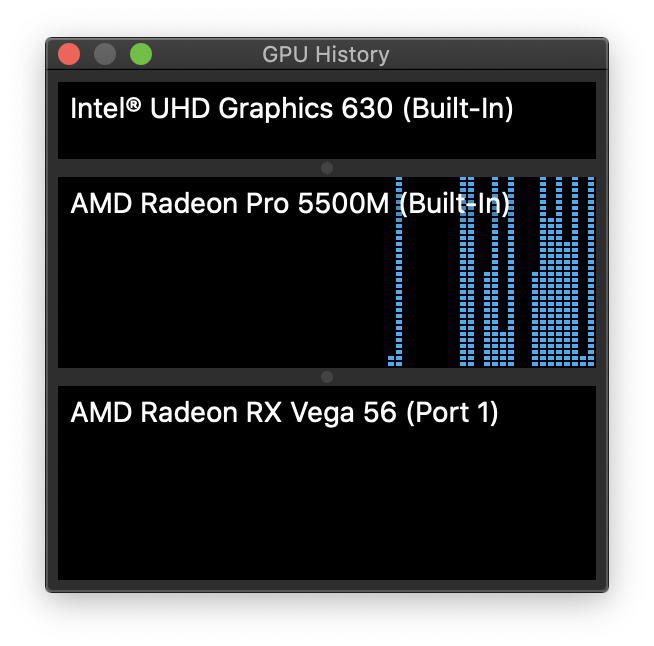The image size is (654, 646).
Task: Click the wide blue bar cluster near right
Action: 563,271
